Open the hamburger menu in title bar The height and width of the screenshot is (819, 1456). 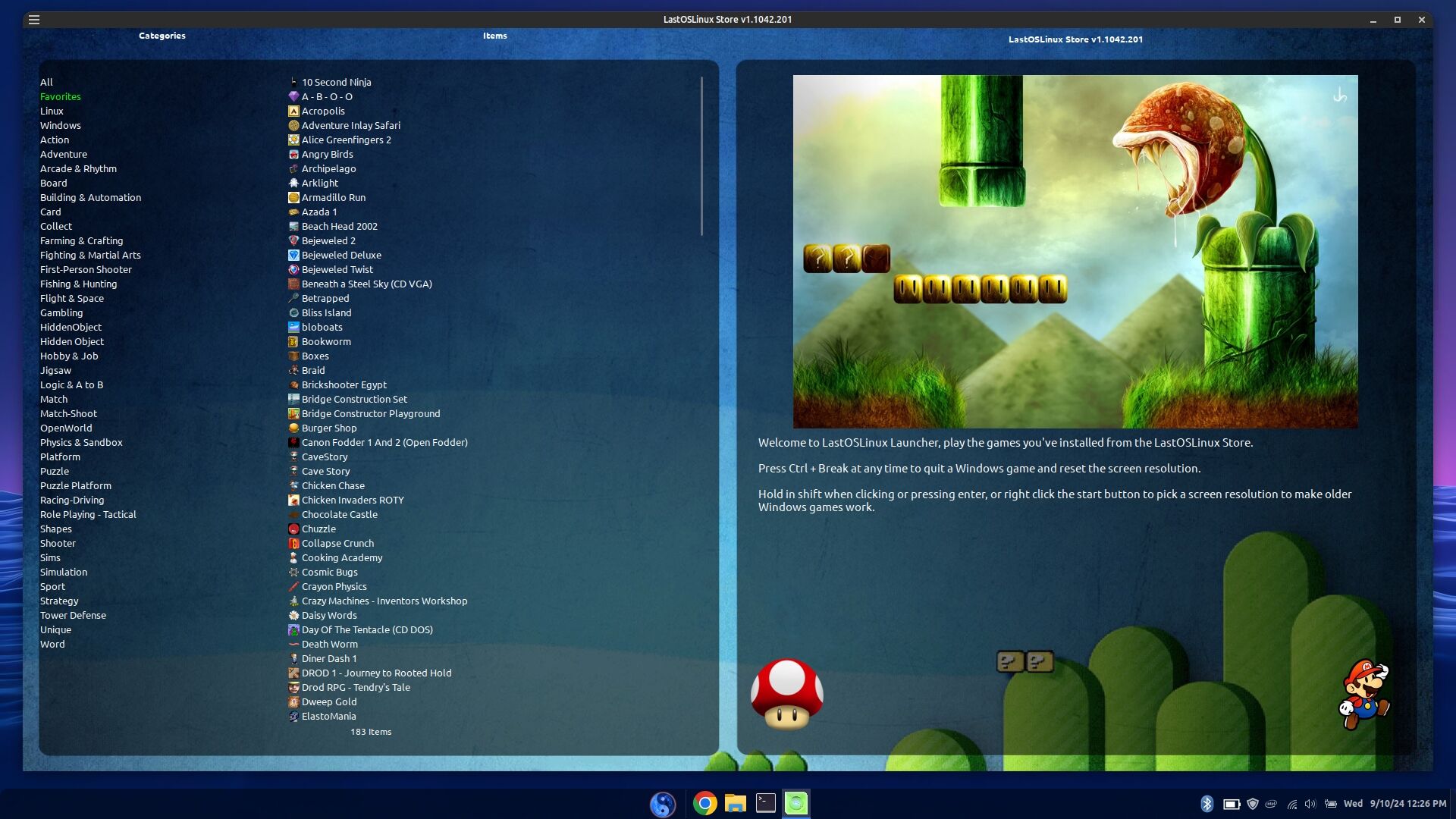click(34, 20)
